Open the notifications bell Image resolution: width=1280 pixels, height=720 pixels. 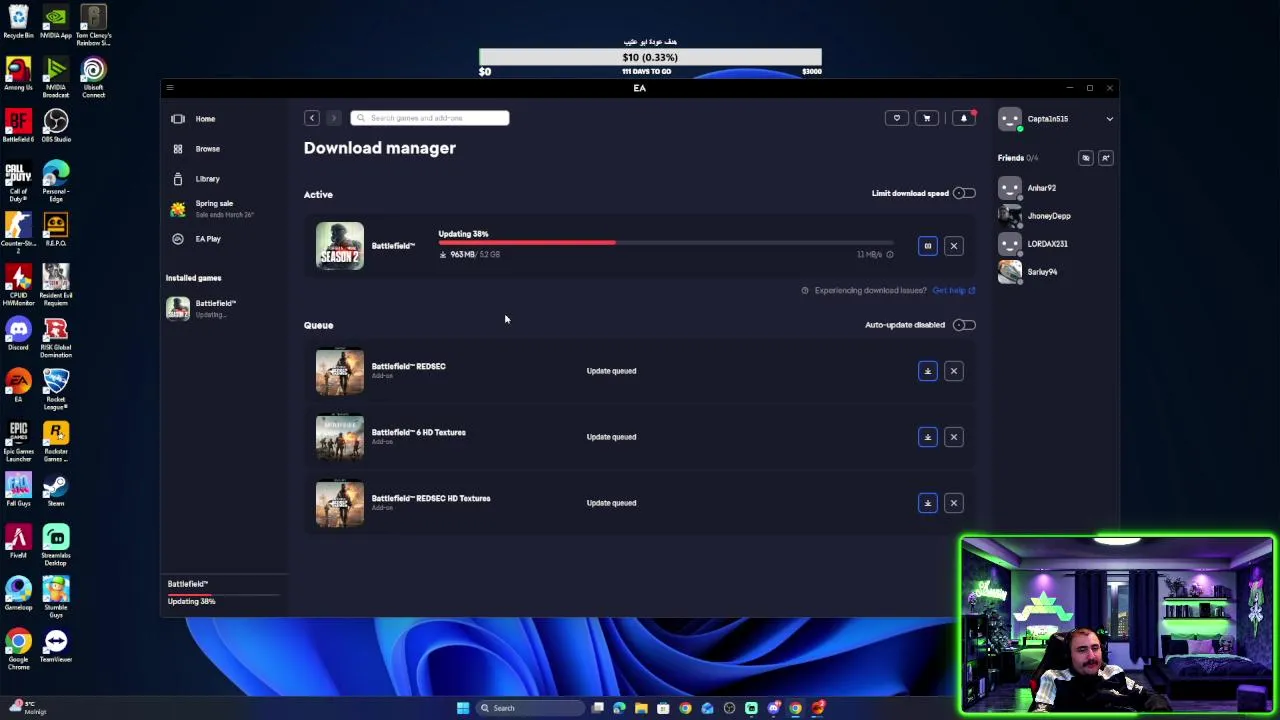(963, 118)
